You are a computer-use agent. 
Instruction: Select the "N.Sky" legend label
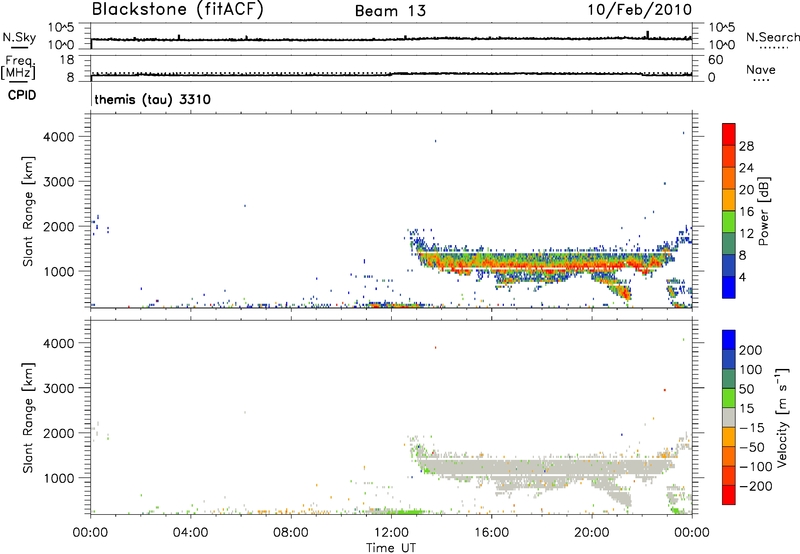pyautogui.click(x=19, y=37)
